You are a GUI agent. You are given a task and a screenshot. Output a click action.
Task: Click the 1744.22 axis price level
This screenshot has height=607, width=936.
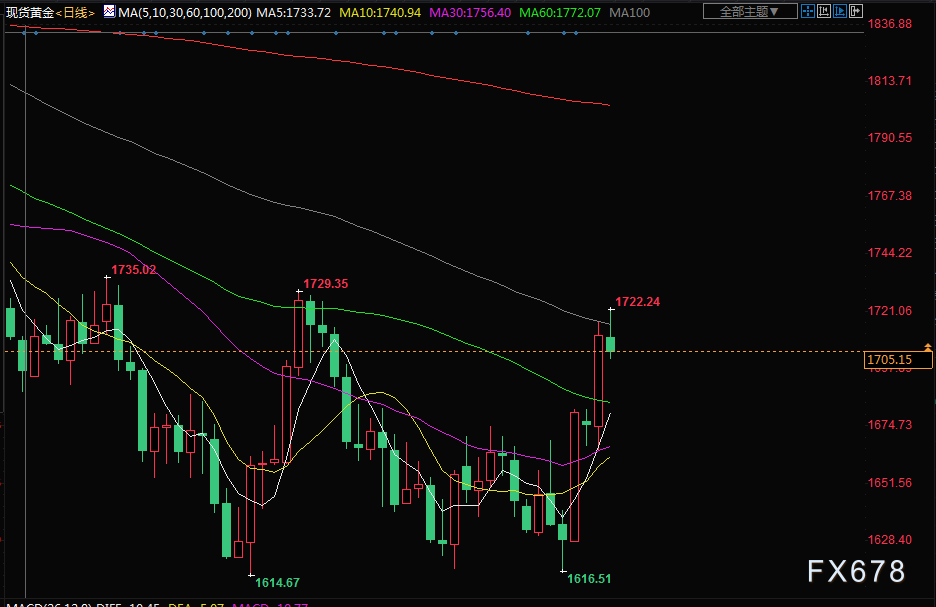coord(889,253)
